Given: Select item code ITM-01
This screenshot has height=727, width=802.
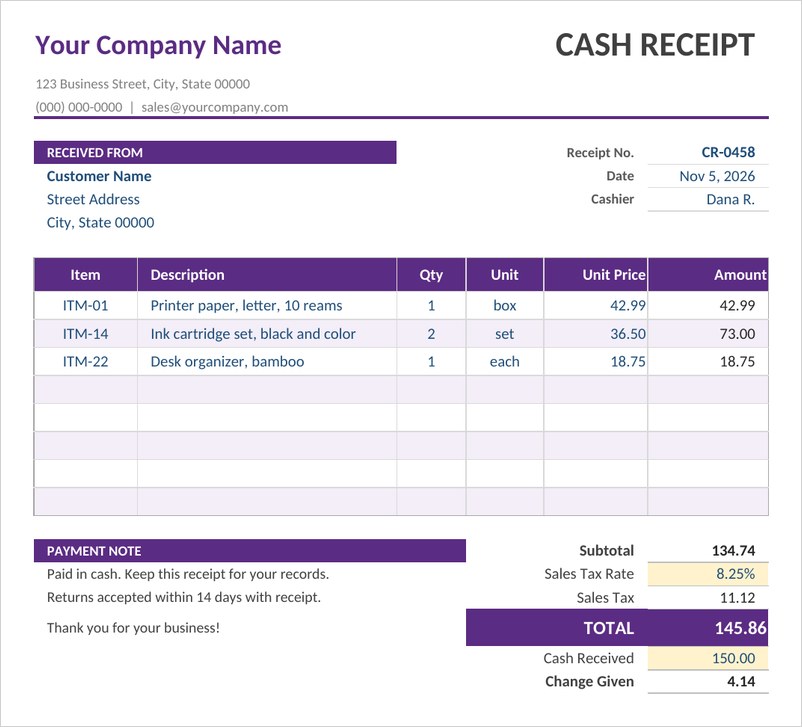Looking at the screenshot, I should point(85,305).
